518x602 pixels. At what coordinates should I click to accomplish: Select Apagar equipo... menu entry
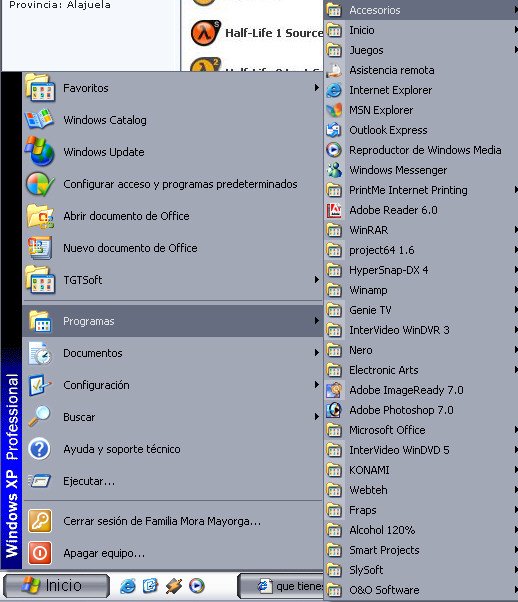173,553
